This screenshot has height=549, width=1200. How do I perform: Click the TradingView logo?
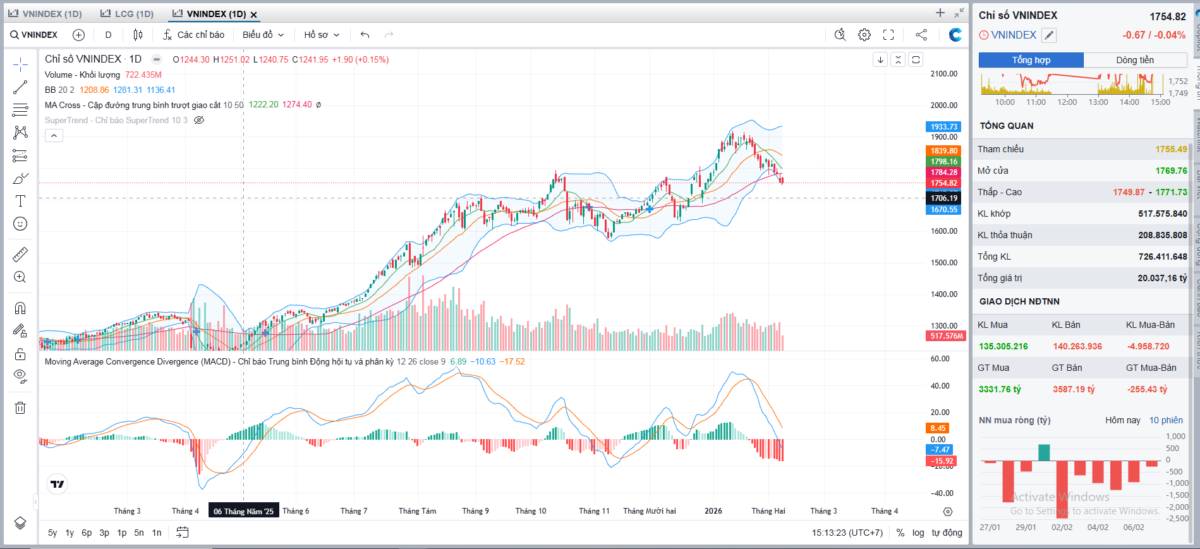59,484
